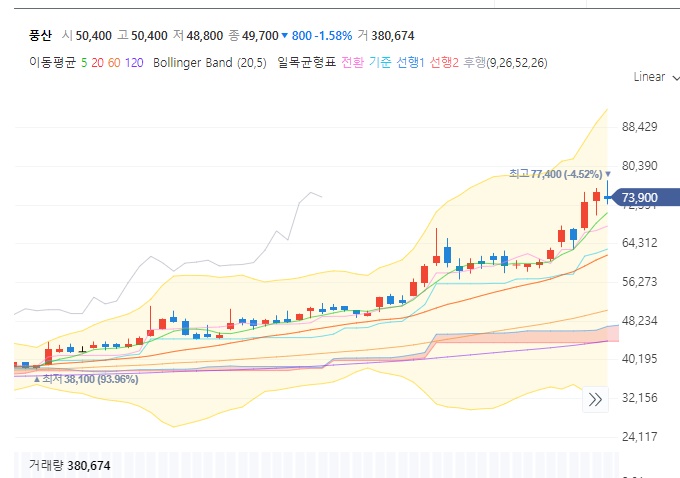
Task: Click the 60-day moving average label
Action: tap(114, 63)
